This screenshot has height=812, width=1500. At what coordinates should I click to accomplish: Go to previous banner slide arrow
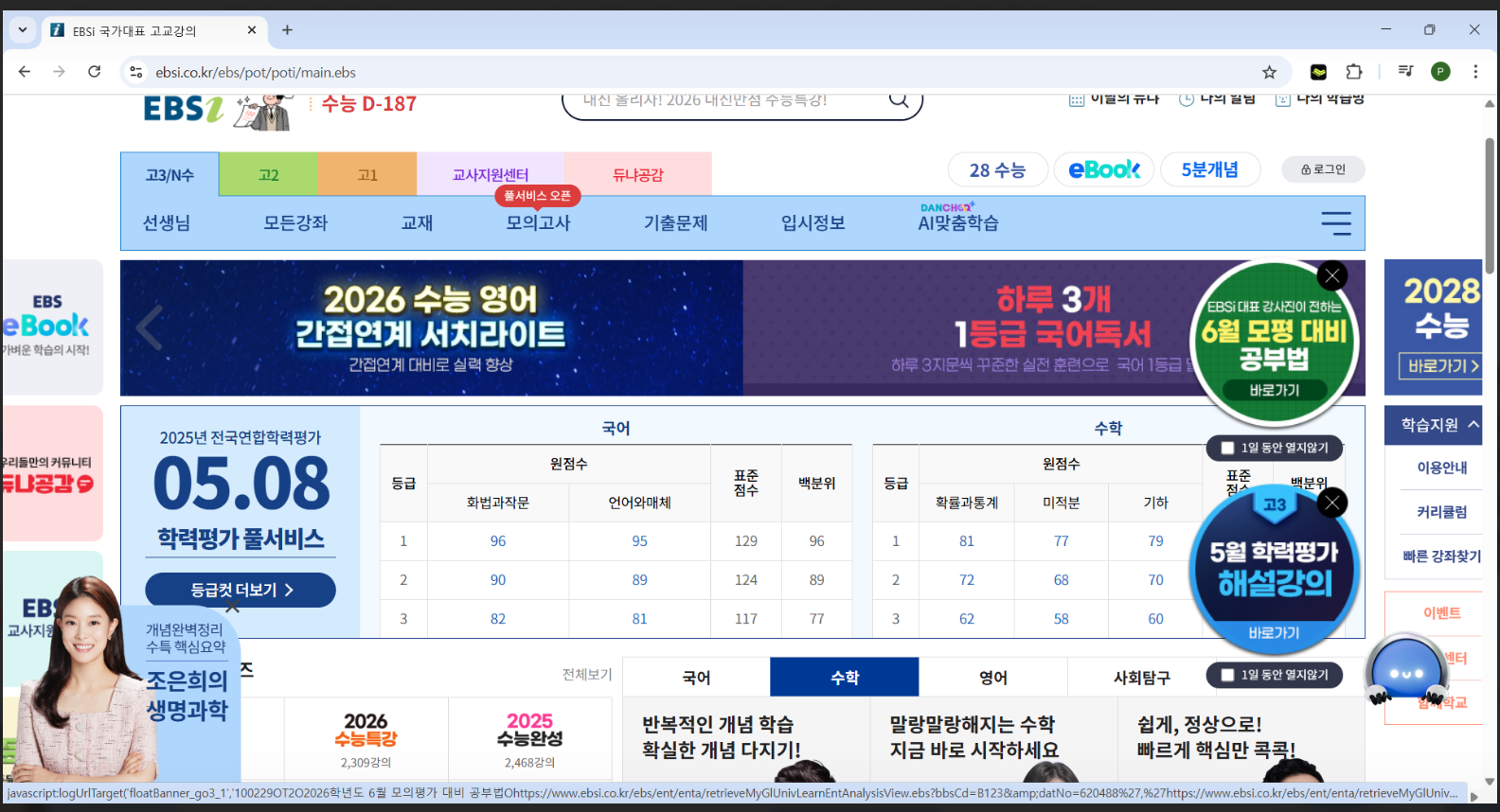(x=149, y=327)
